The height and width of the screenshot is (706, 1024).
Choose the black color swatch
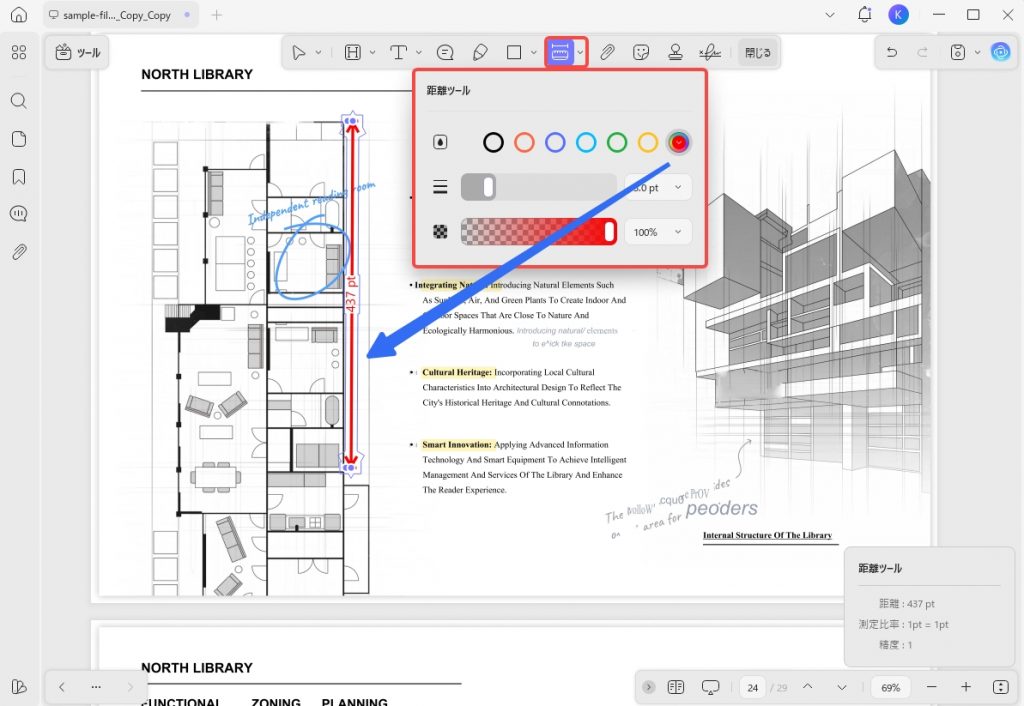493,142
